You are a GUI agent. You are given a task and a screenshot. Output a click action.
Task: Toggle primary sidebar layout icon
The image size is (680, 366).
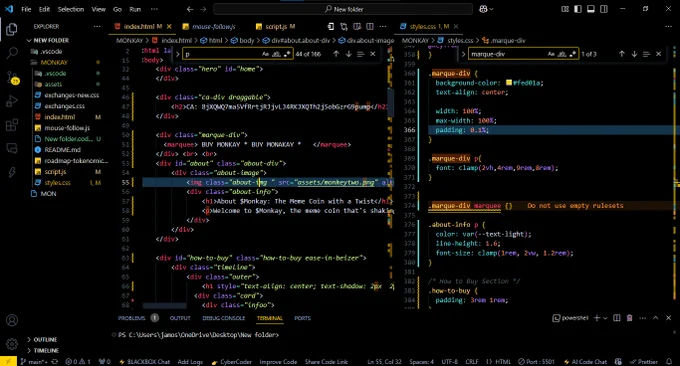point(578,9)
